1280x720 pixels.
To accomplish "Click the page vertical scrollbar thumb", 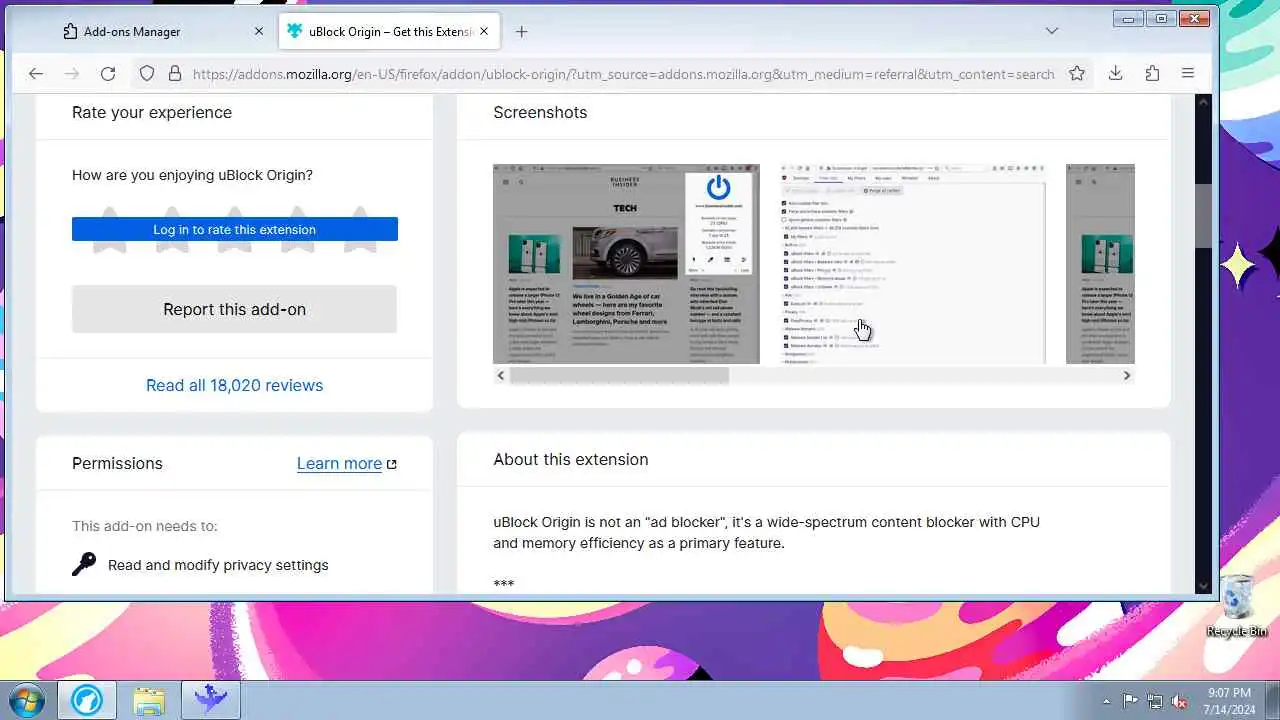I will pos(1203,215).
